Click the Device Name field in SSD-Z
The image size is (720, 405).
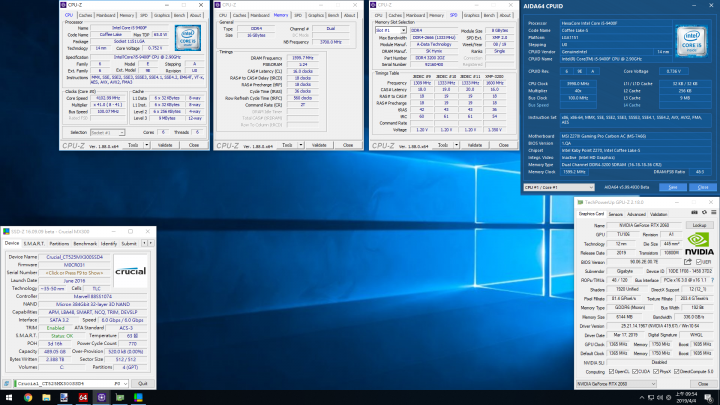74,257
